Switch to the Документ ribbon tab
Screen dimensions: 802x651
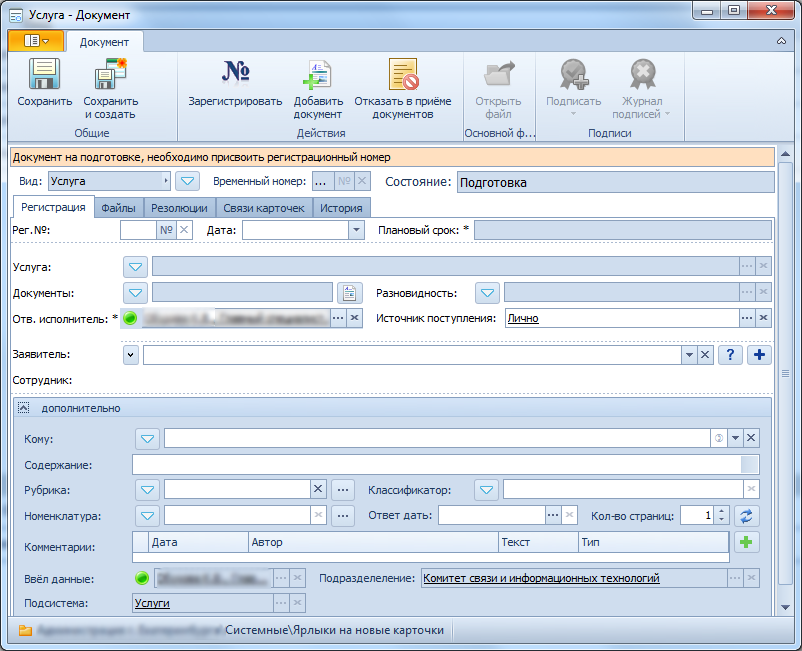click(104, 42)
